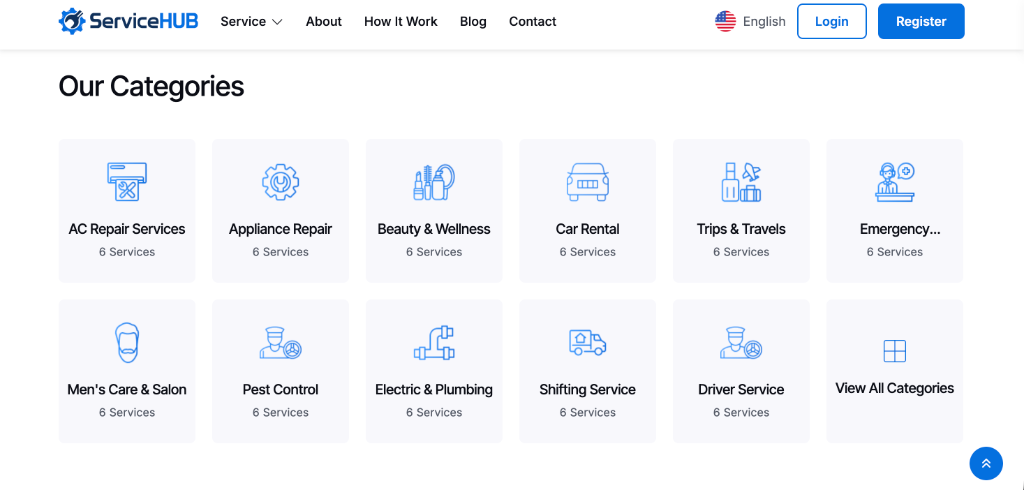Screen dimensions: 1024x490
Task: Open the Electric & Plumbing pipe icon
Action: pyautogui.click(x=434, y=342)
